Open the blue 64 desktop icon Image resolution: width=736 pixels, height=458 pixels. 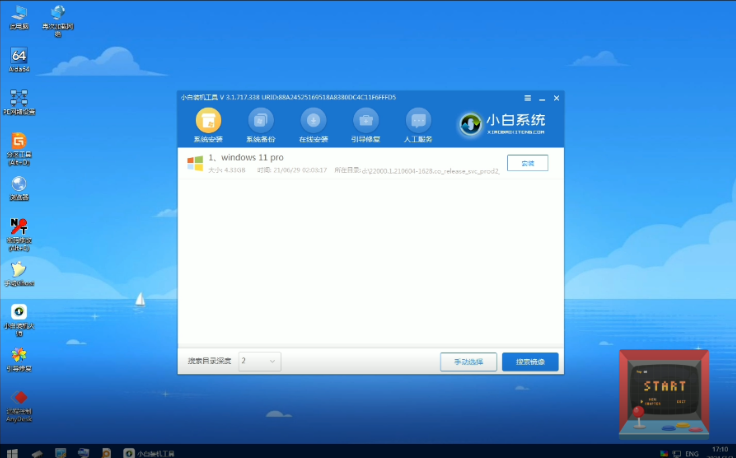tap(19, 55)
